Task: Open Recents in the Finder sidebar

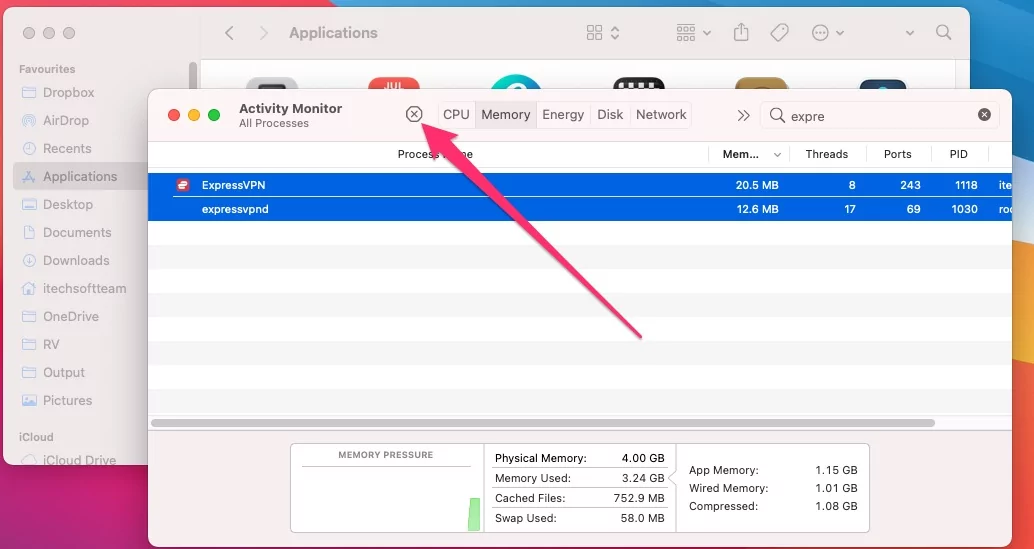Action: tap(67, 149)
